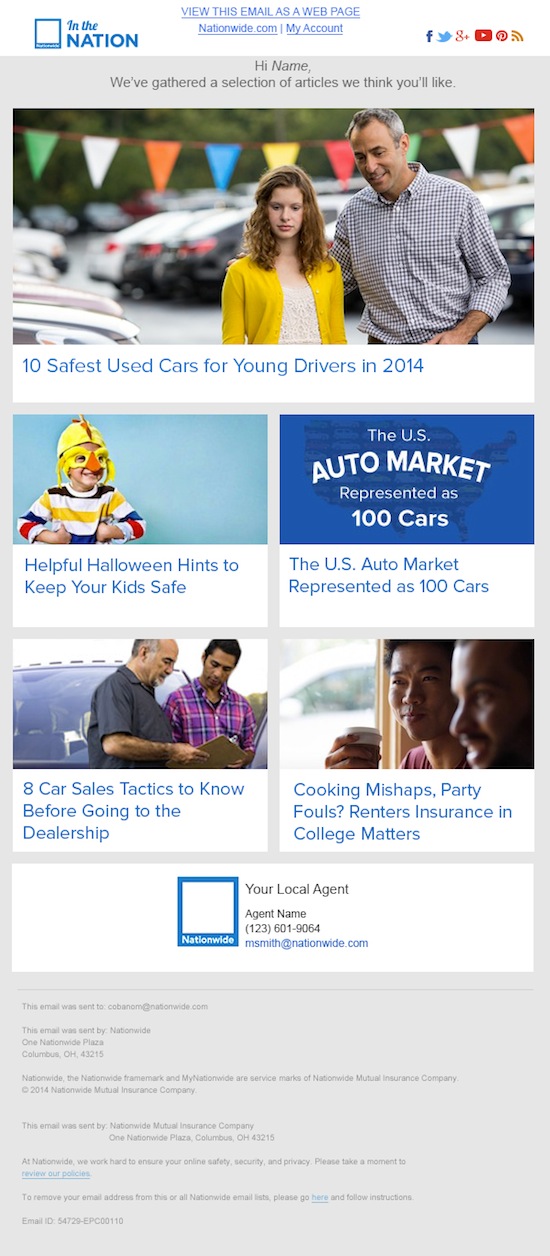Viewport: 550px width, 1256px height.
Task: Click the In the Nation logo
Action: click(86, 33)
